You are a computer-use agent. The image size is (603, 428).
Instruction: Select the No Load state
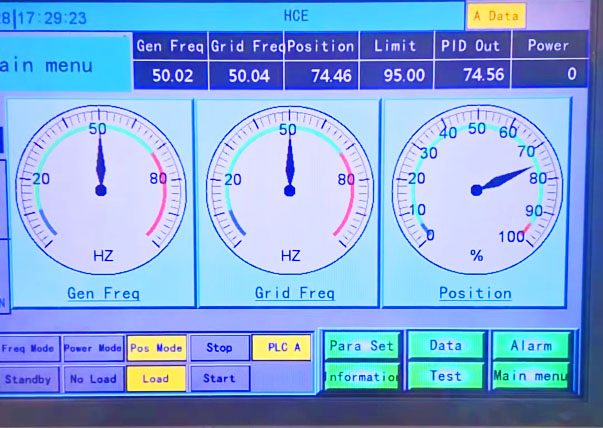click(x=93, y=380)
